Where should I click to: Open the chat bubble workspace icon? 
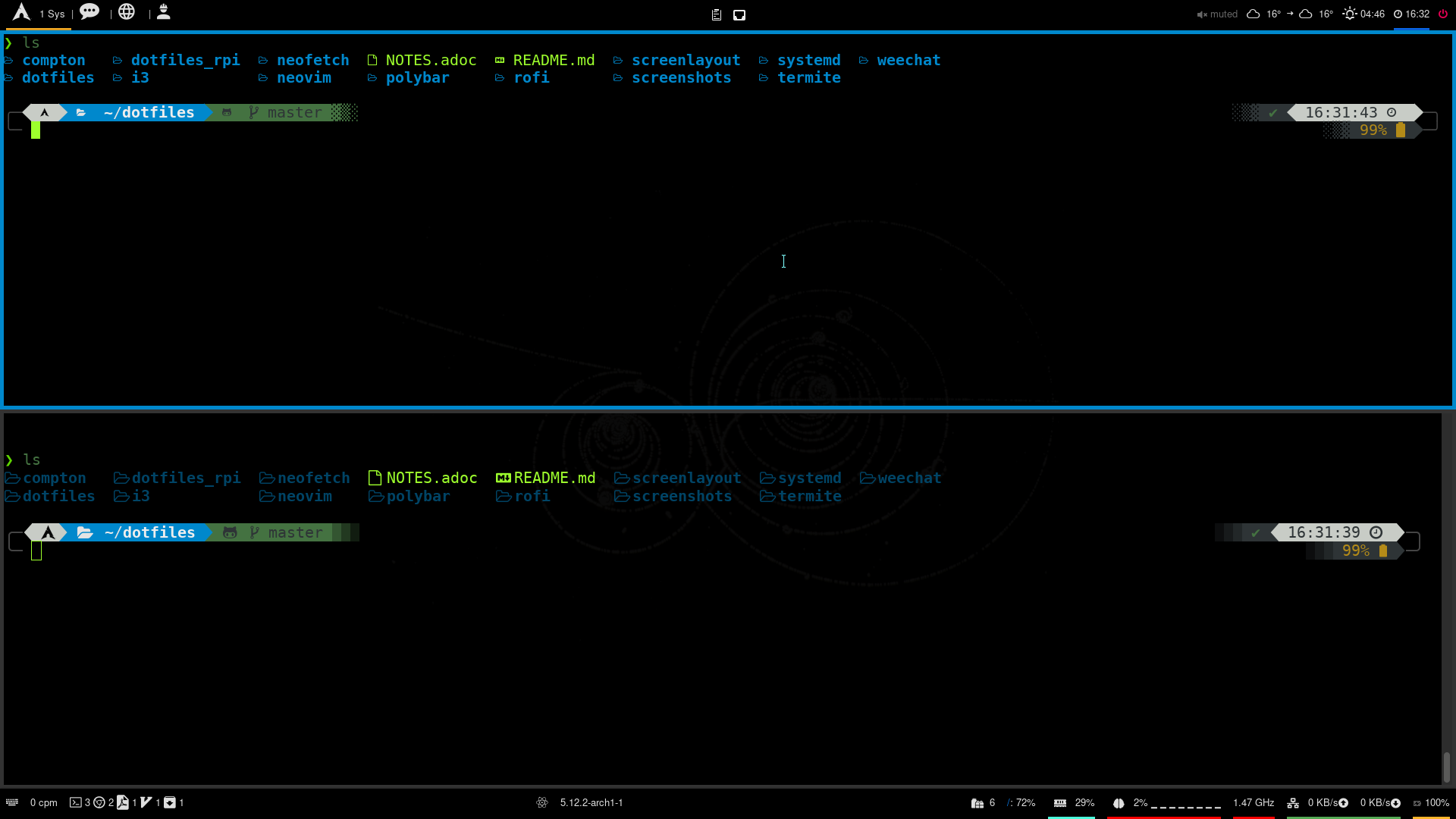pos(89,12)
